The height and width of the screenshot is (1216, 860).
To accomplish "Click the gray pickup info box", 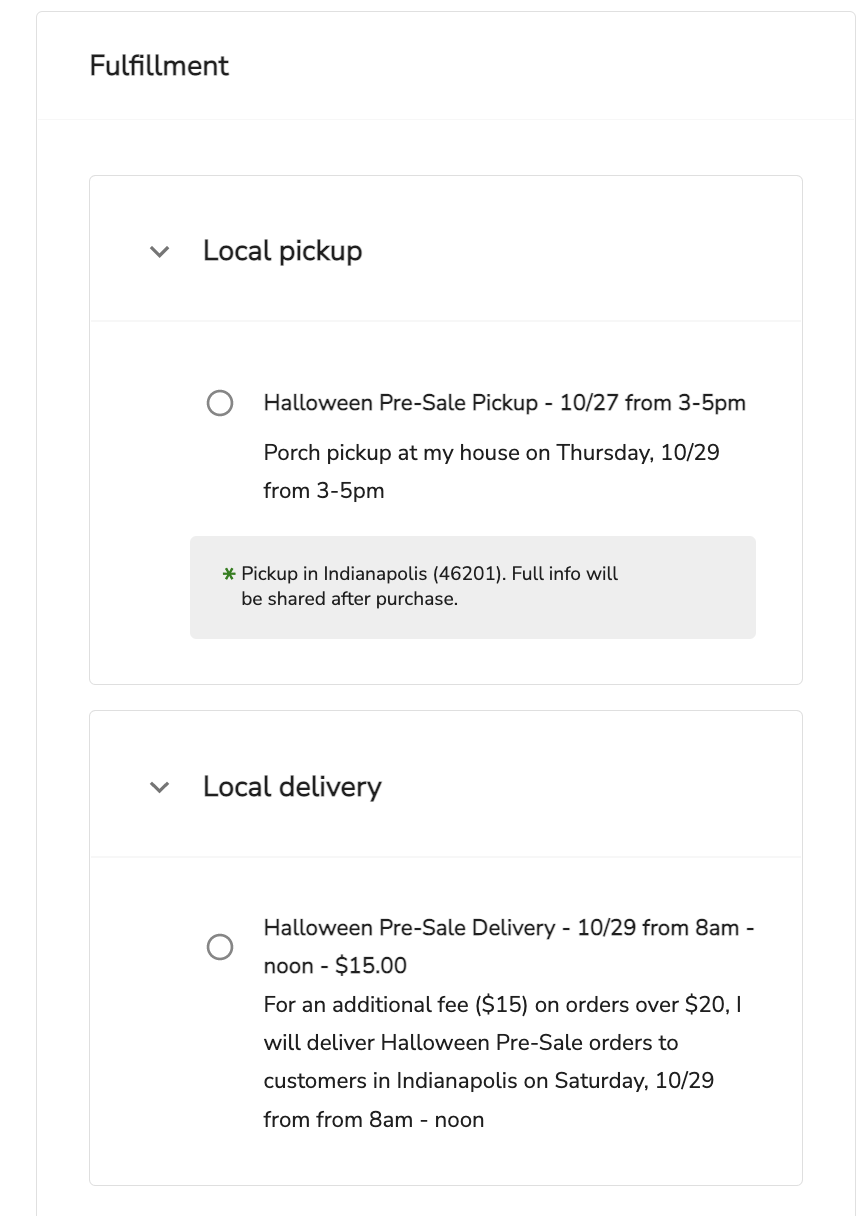I will 680,610.
